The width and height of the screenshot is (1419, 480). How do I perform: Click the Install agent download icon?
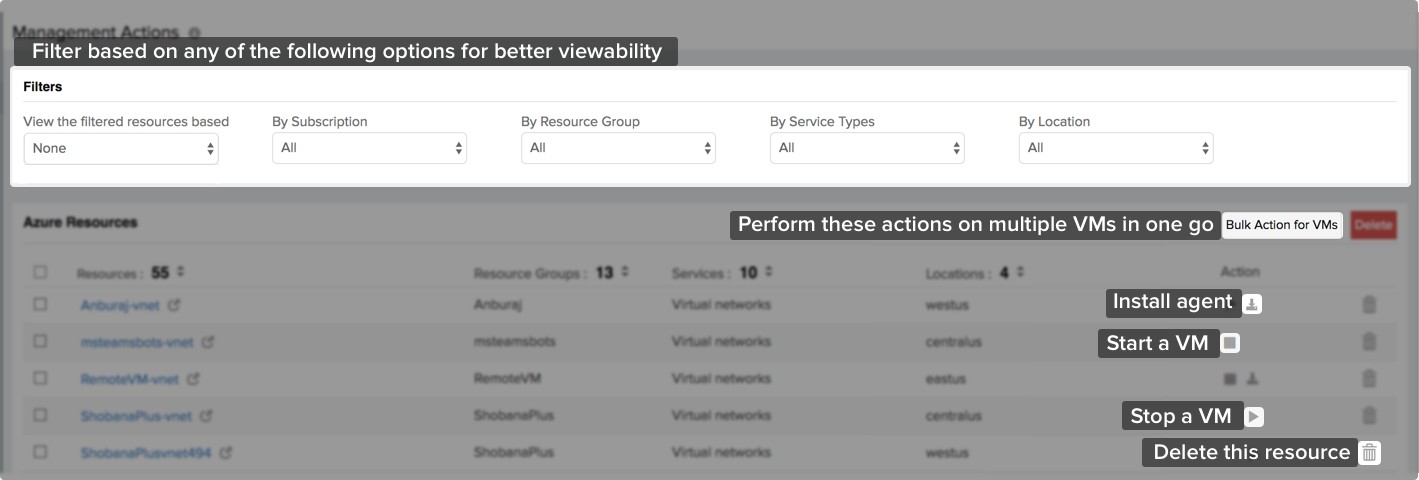coord(1252,304)
